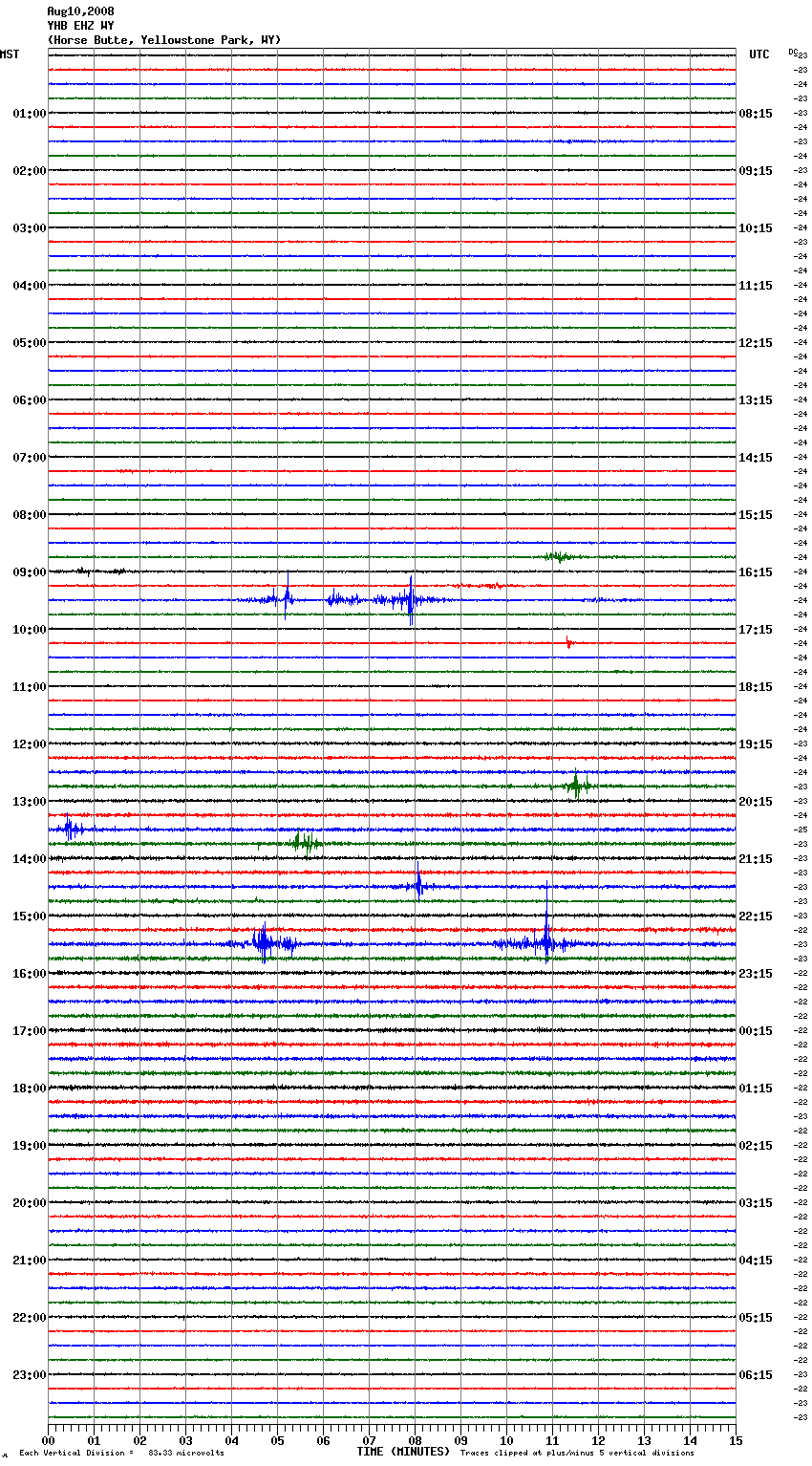Viewport: 812px width, 1466px height.
Task: Click the 20:00 MST time label
Action: coord(30,1203)
